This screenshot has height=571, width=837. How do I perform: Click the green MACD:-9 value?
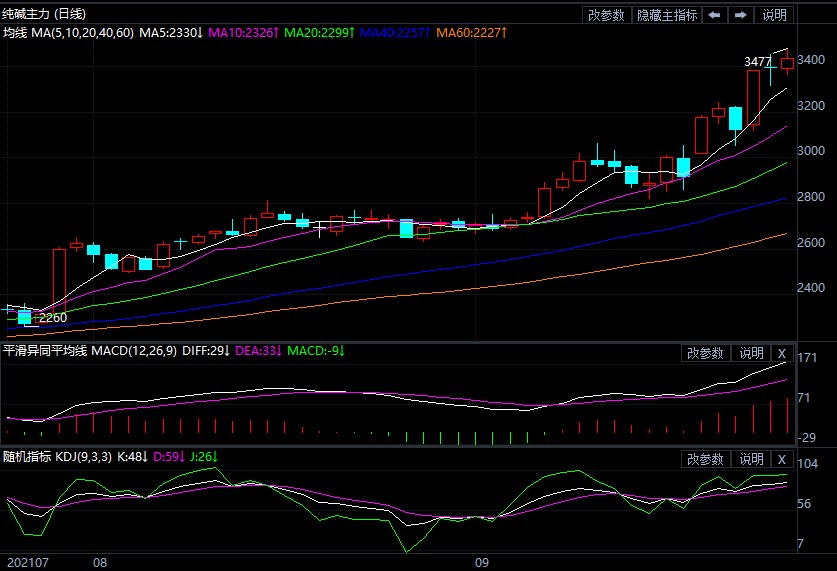(x=316, y=351)
